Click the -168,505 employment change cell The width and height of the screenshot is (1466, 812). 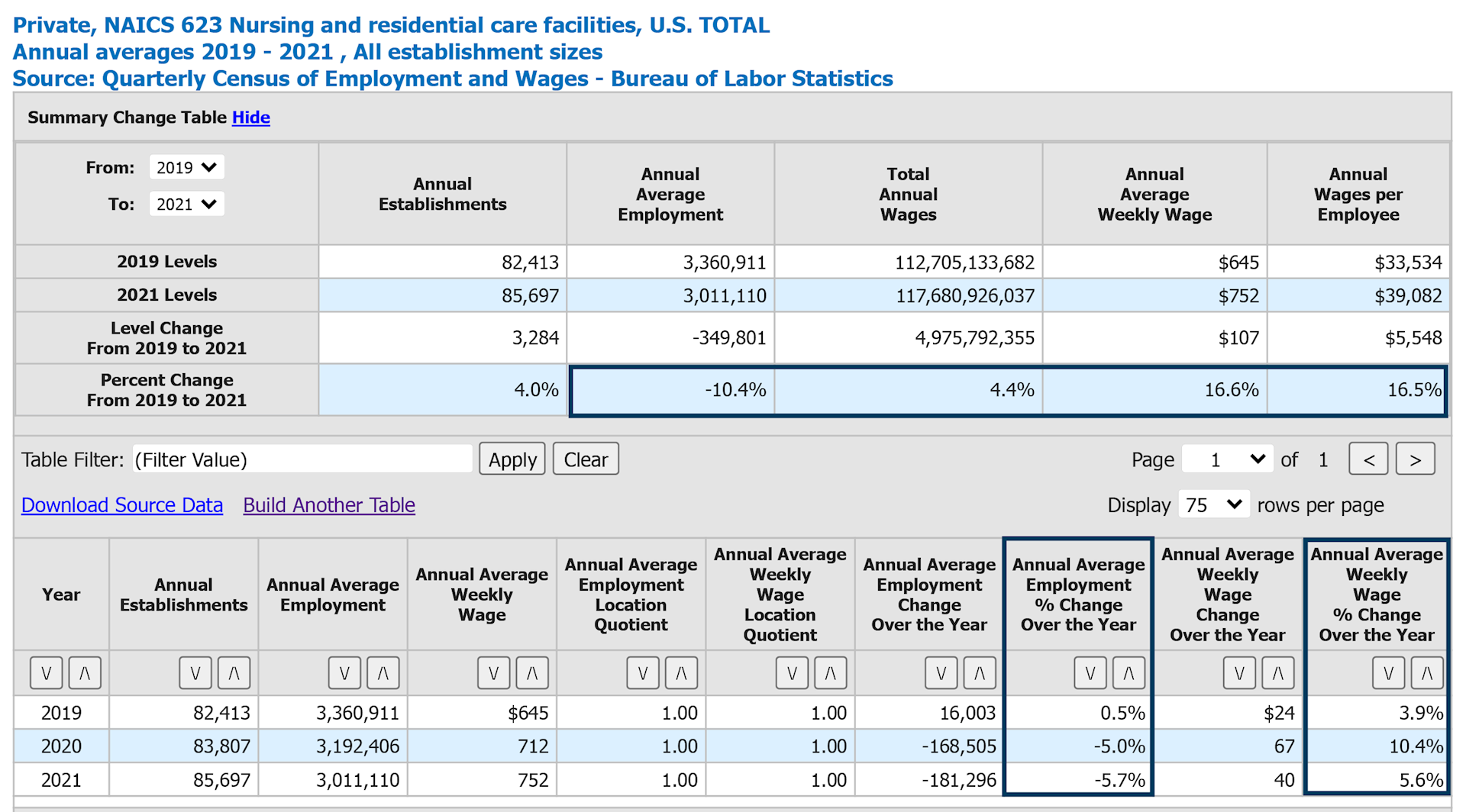coord(929,746)
